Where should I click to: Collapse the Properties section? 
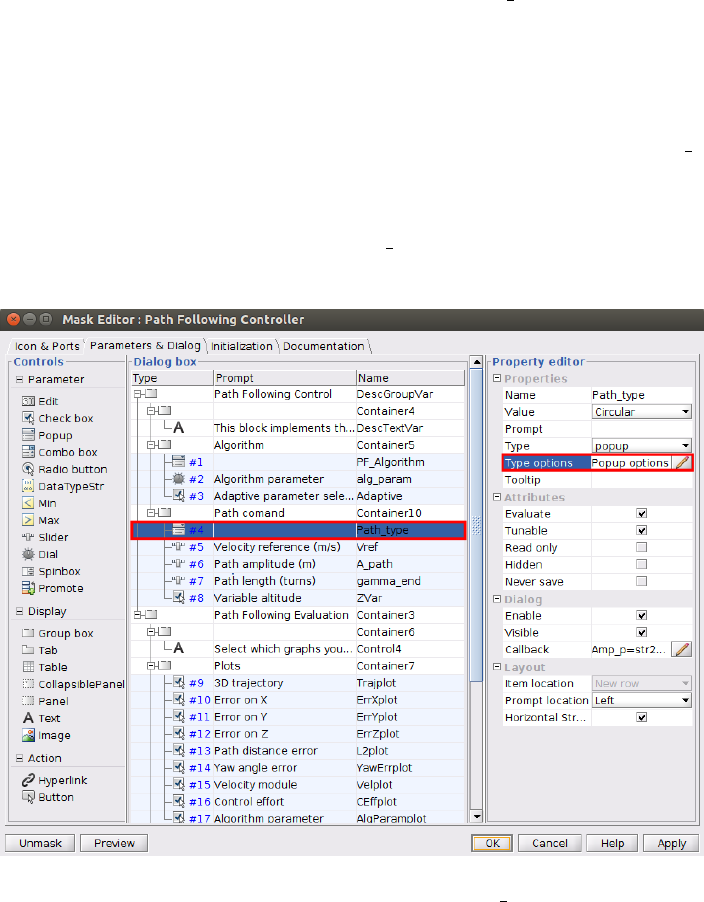[497, 378]
